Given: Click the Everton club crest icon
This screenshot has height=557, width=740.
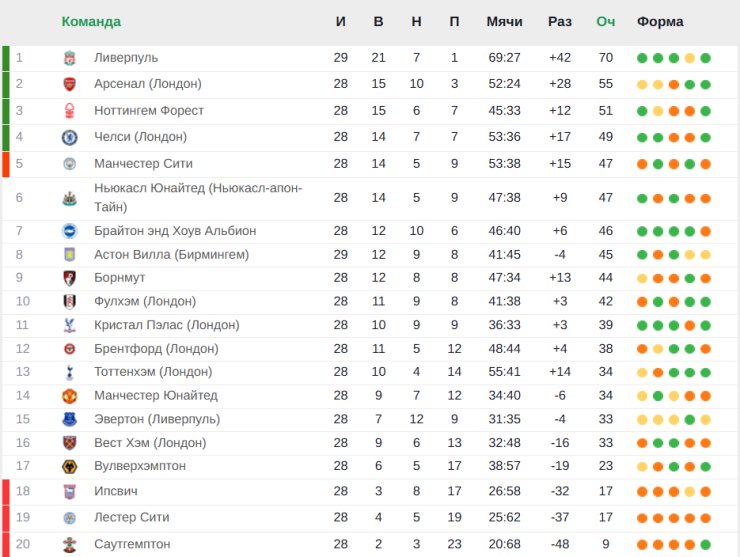Looking at the screenshot, I should [69, 419].
